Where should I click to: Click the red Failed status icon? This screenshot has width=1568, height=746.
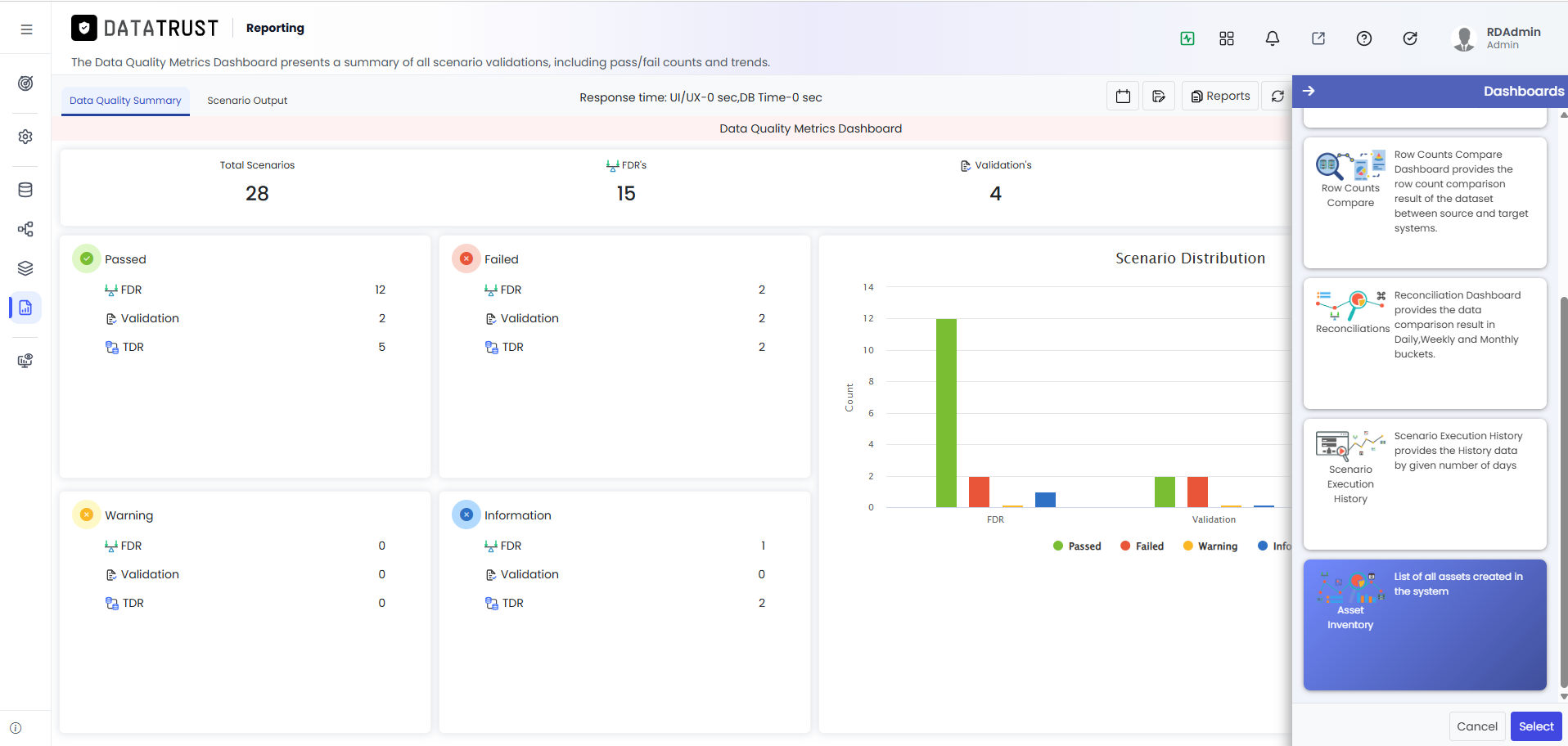466,258
